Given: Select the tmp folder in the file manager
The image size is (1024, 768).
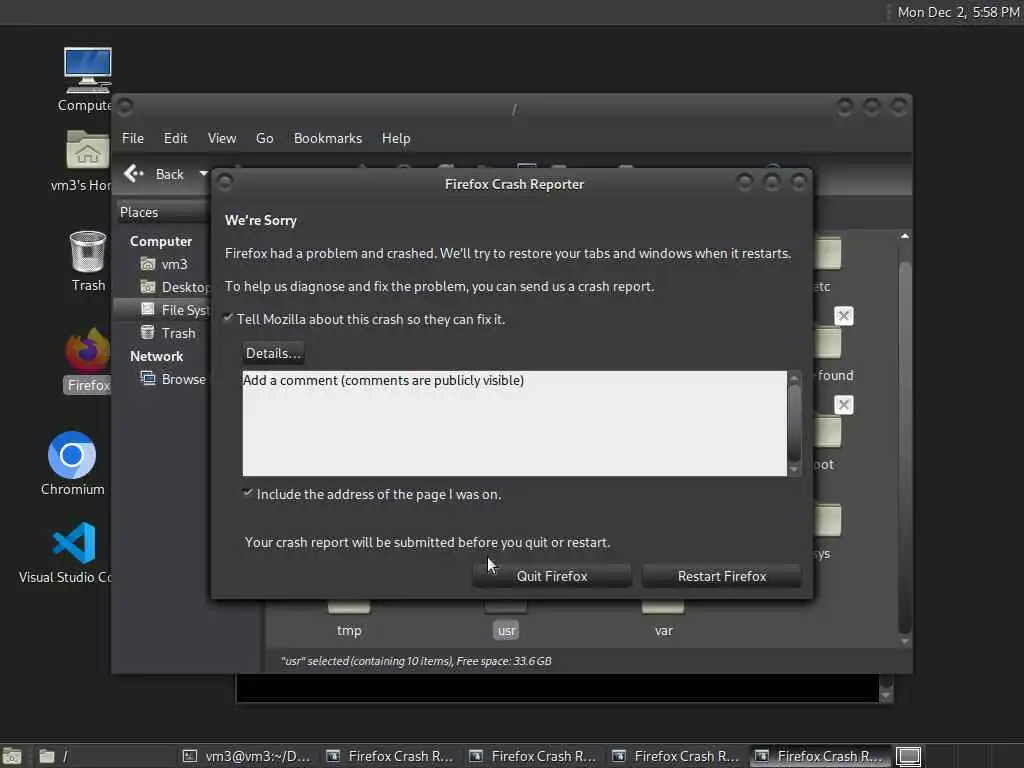Looking at the screenshot, I should click(349, 620).
